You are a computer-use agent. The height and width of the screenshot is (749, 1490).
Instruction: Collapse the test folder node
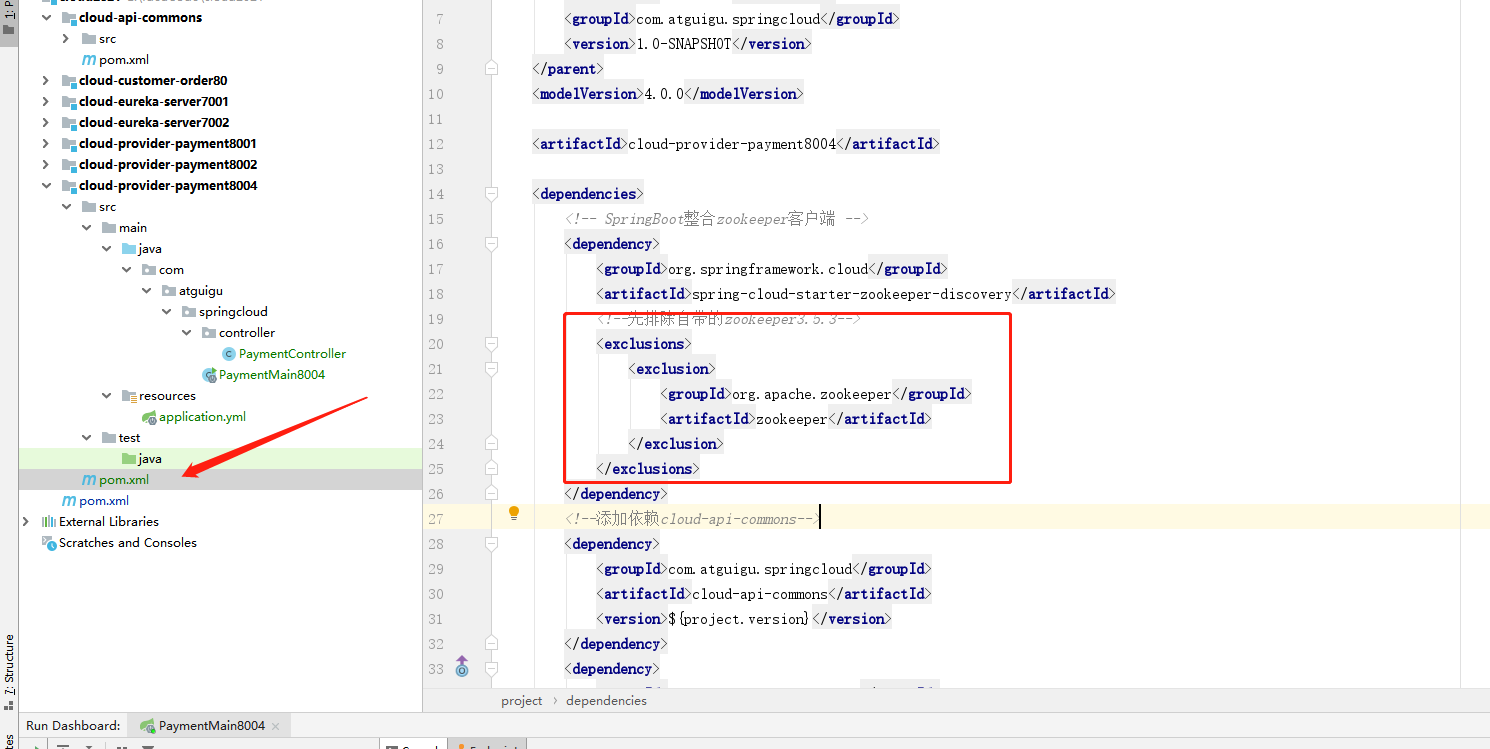[x=87, y=438]
